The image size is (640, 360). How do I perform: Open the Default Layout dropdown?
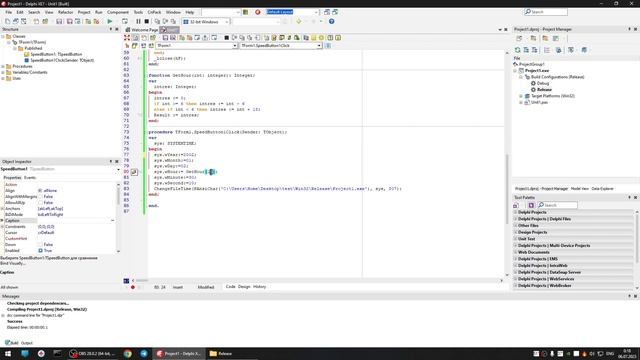[316, 12]
